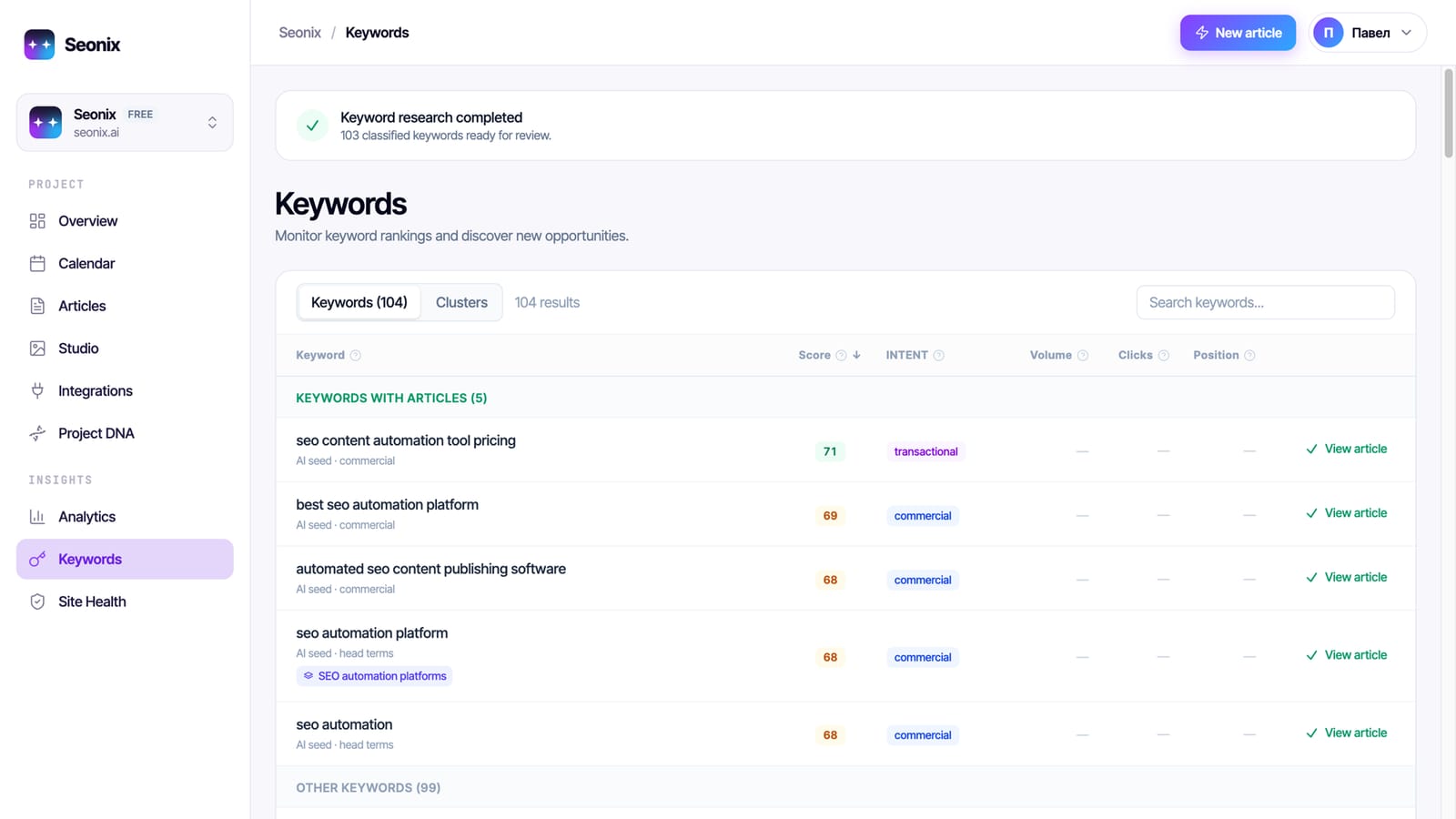Click the info icon beside Keyword column header
This screenshot has width=1456, height=819.
[356, 356]
